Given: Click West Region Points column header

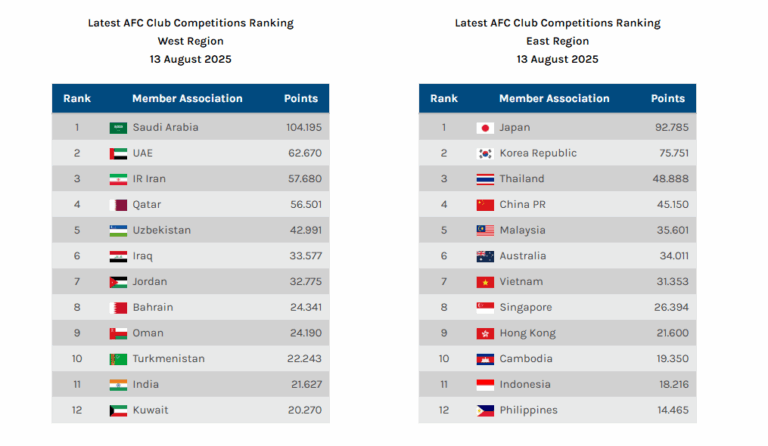Looking at the screenshot, I should 301,99.
